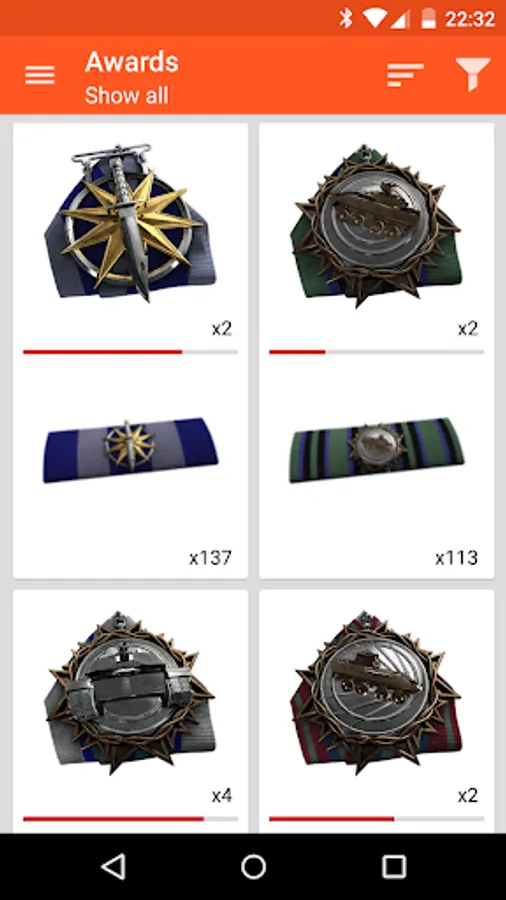This screenshot has height=900, width=506.
Task: Click the knife medal progress bar
Action: click(130, 352)
